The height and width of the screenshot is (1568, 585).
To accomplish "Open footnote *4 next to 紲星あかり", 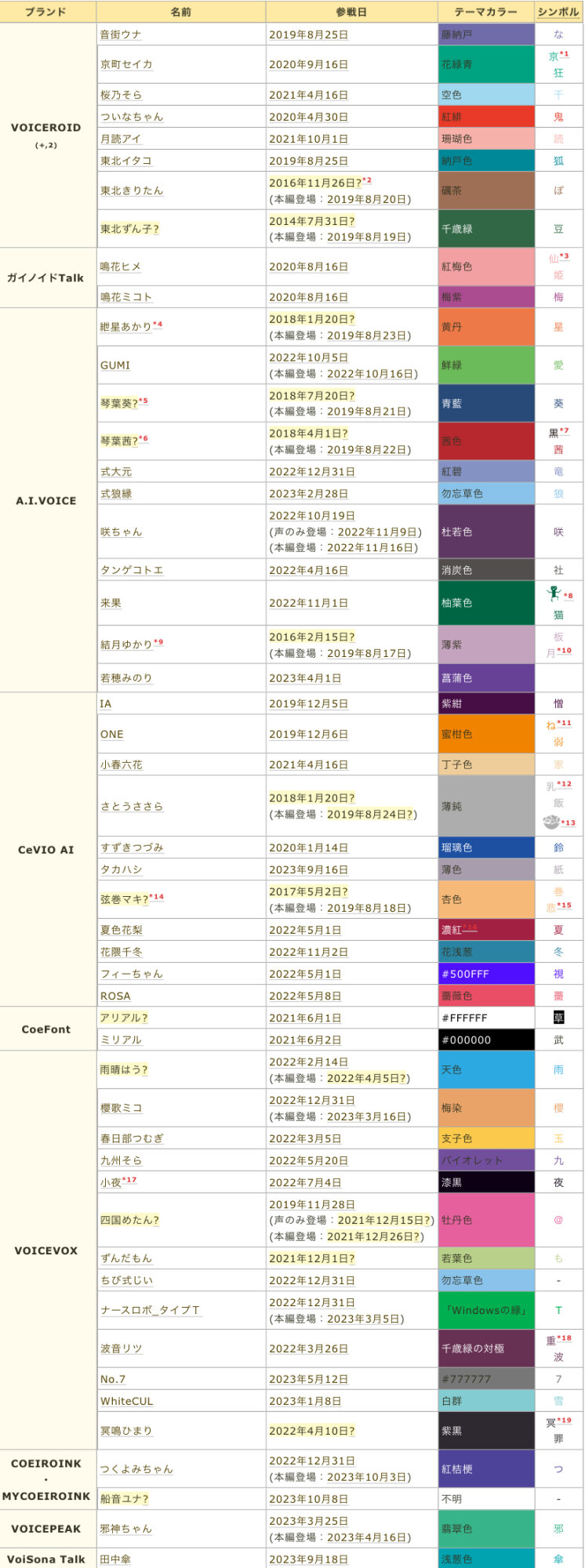I will 158,325.
